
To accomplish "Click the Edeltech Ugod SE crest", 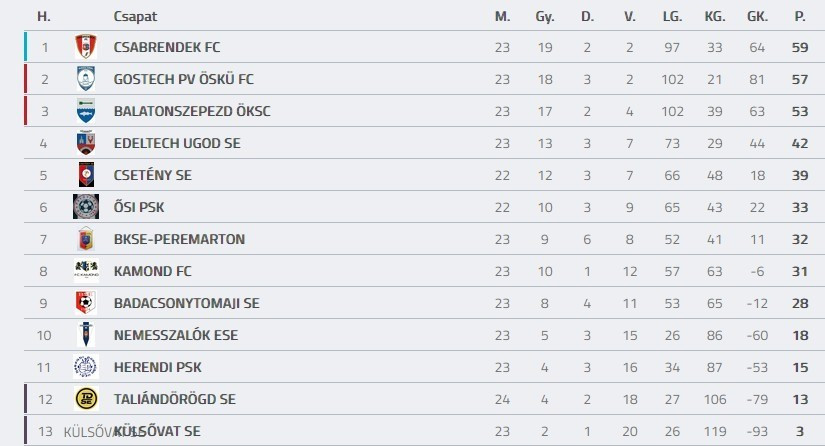I will pos(86,143).
